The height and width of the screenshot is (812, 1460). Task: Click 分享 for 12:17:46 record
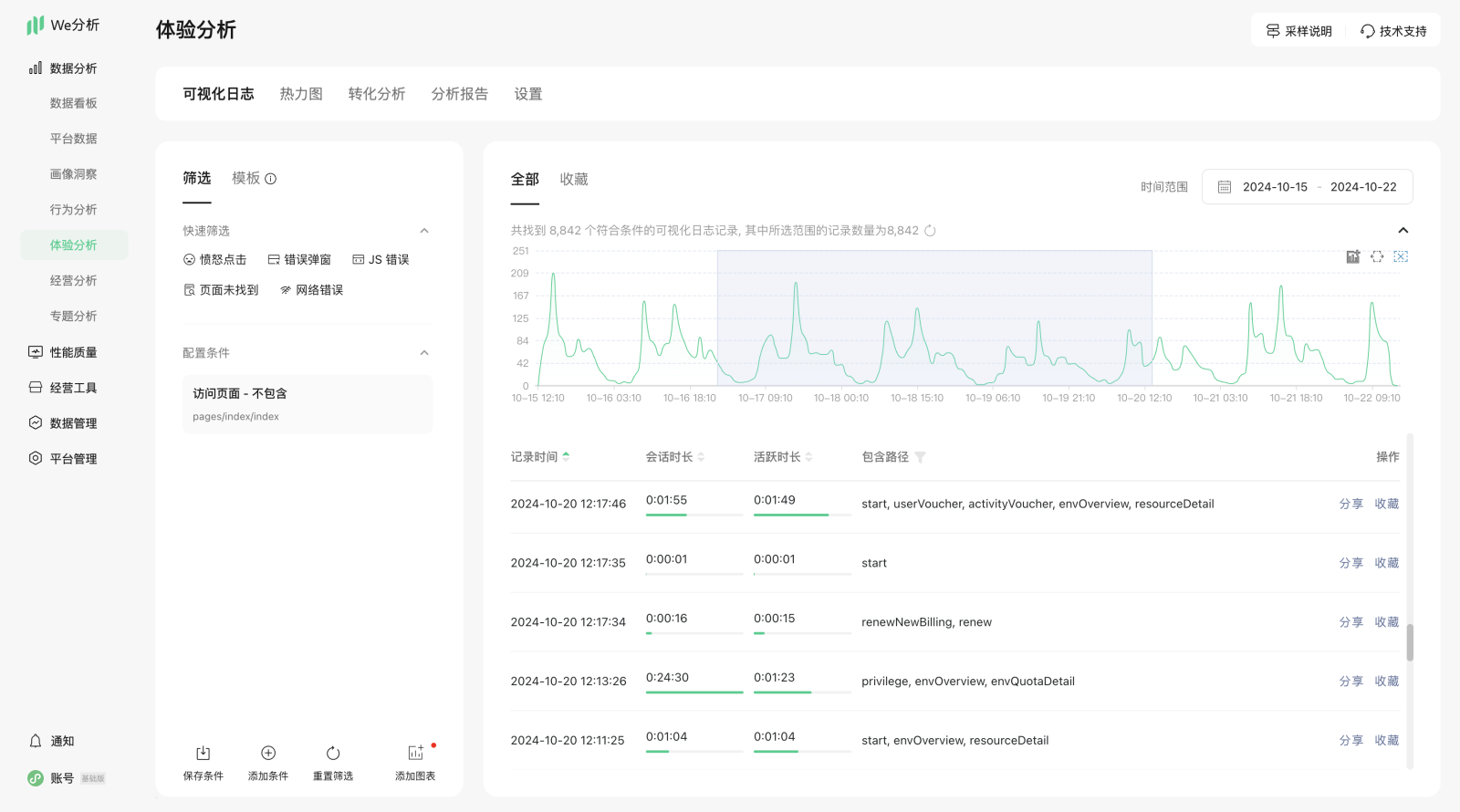[x=1351, y=504]
